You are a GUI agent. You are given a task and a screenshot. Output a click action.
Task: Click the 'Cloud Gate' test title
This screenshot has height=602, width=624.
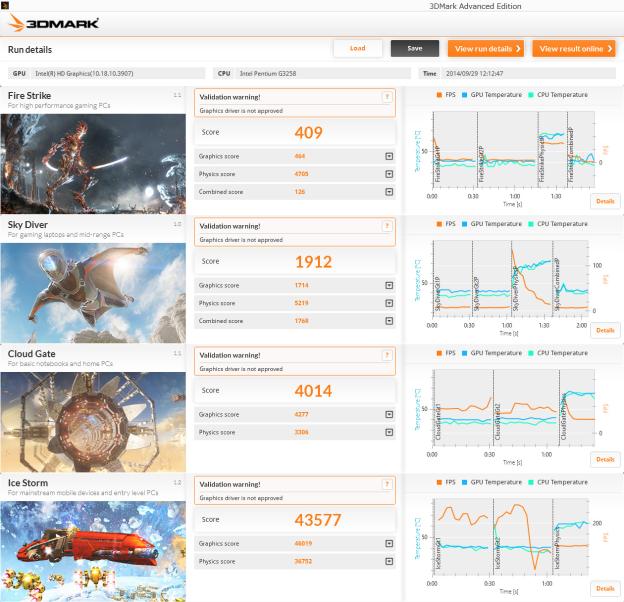(x=31, y=354)
